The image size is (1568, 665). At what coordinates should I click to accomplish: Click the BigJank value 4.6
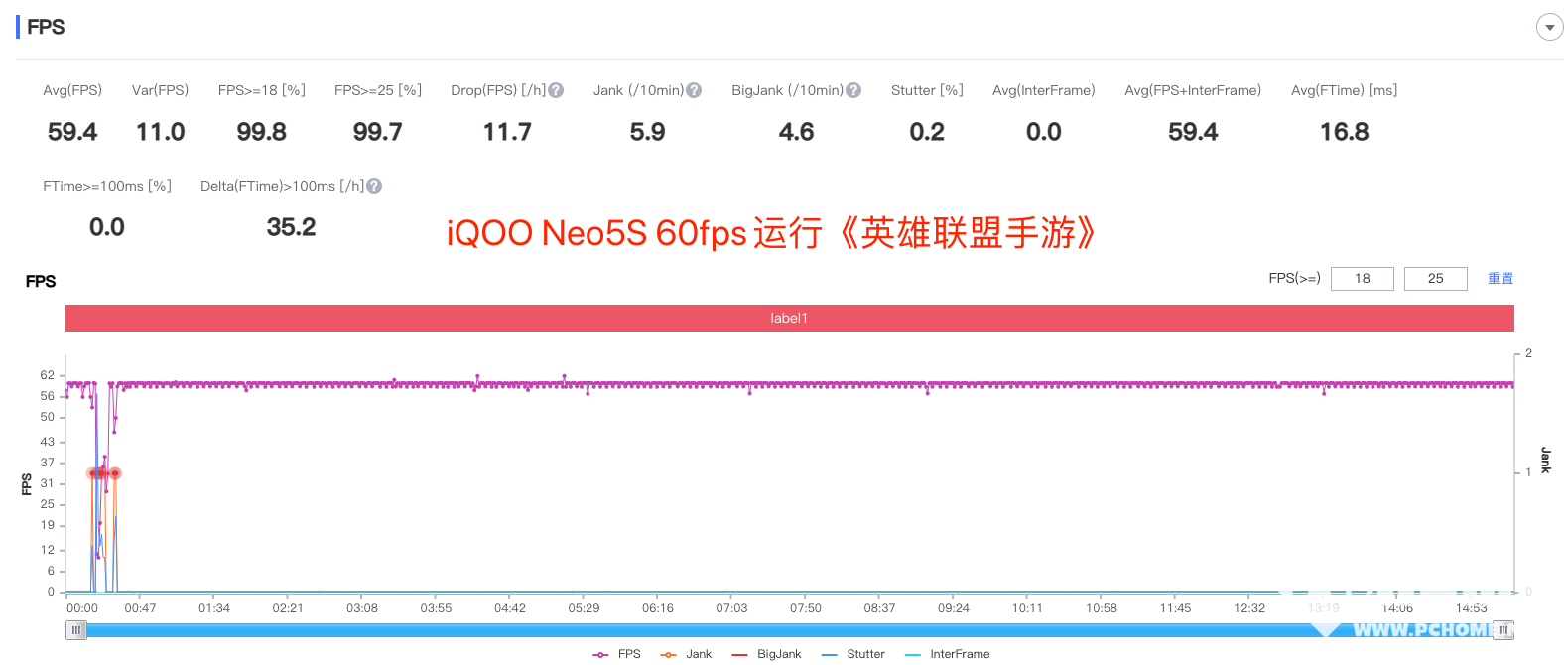[797, 132]
